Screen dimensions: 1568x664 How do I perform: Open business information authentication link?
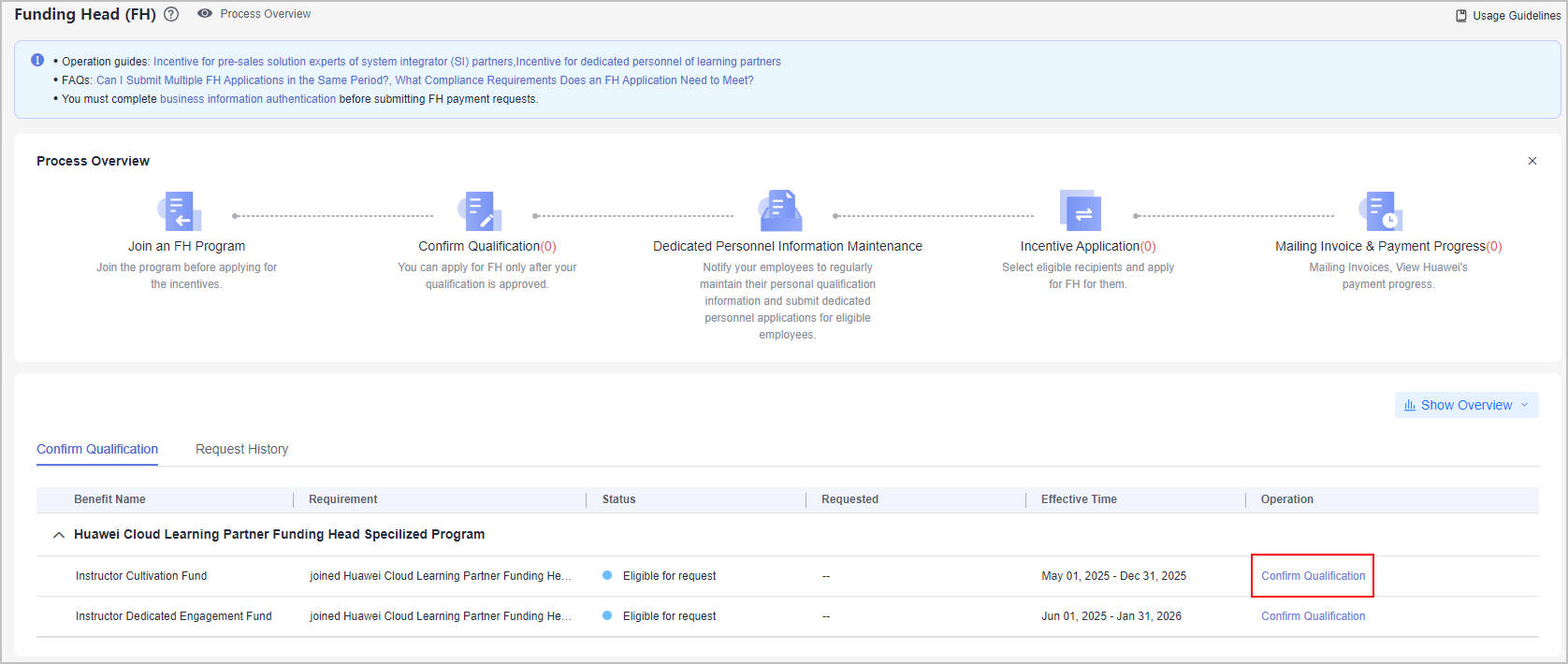(248, 99)
